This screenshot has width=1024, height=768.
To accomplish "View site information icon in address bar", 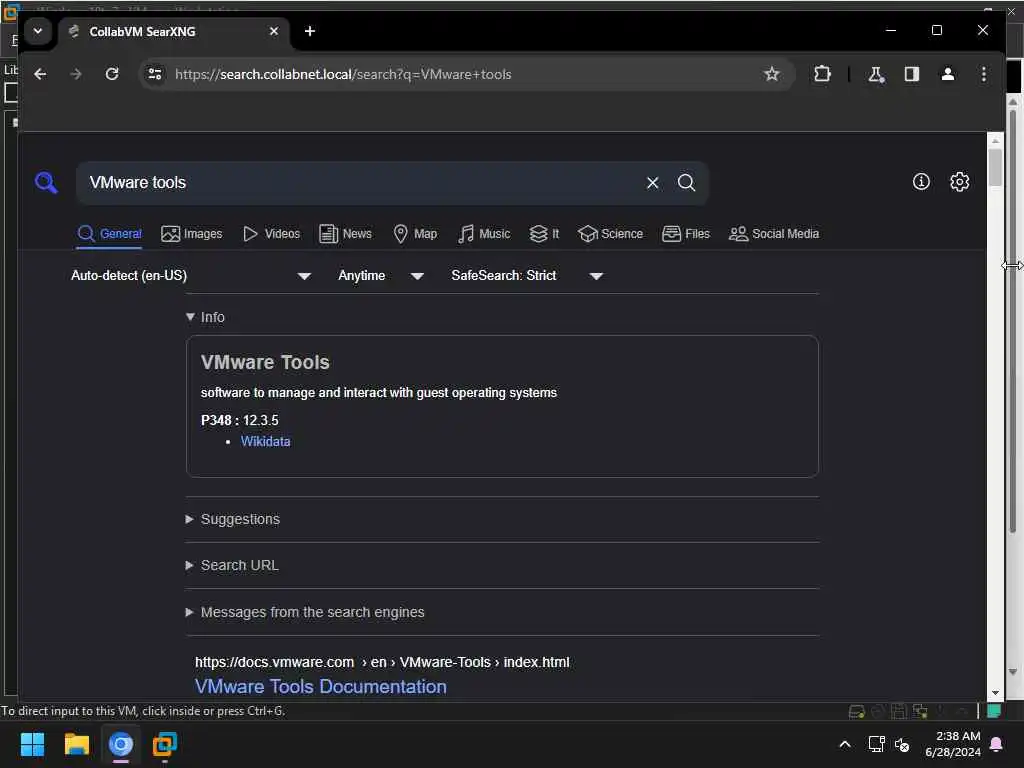I will [155, 74].
